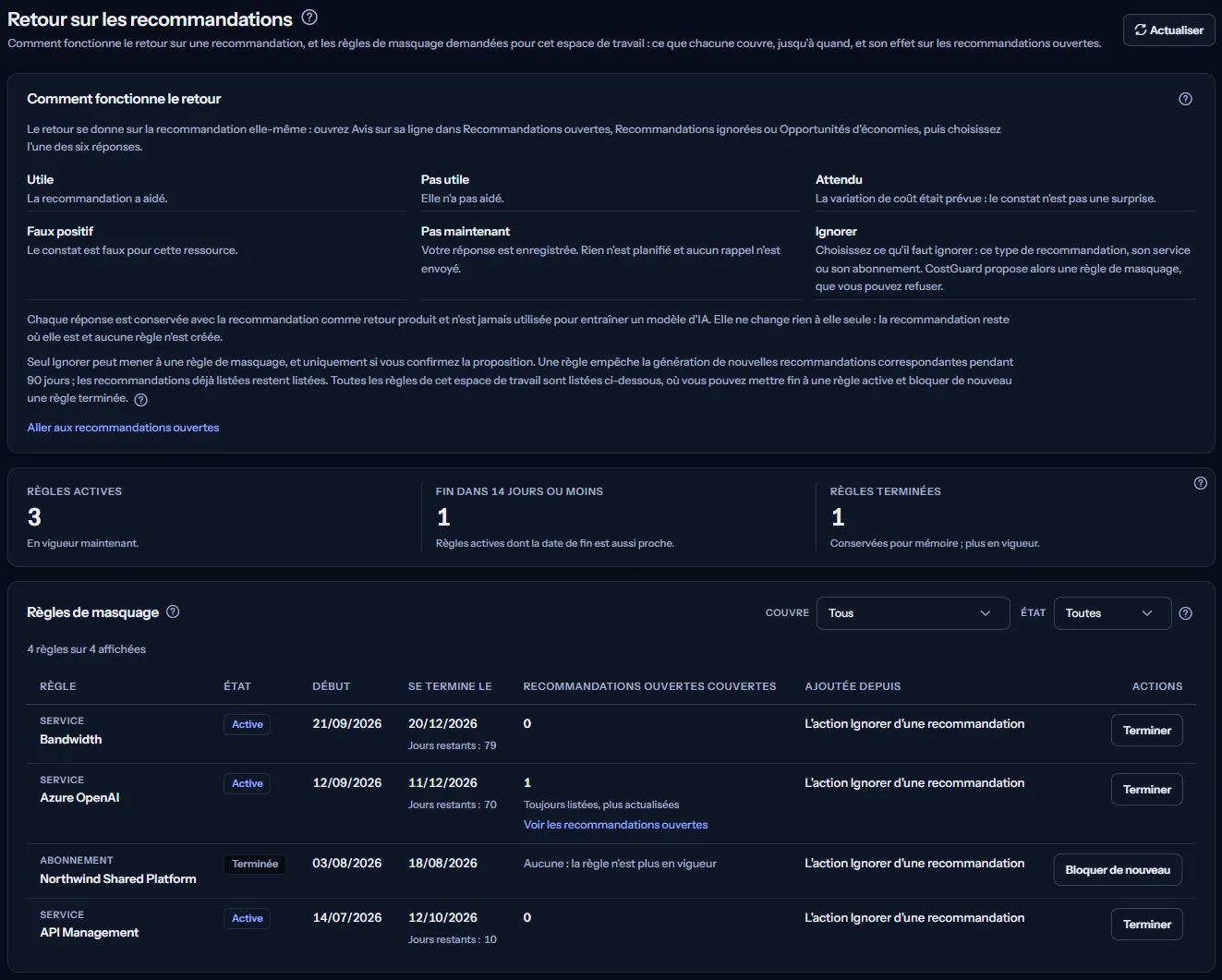Click Règles actives count card

215,517
